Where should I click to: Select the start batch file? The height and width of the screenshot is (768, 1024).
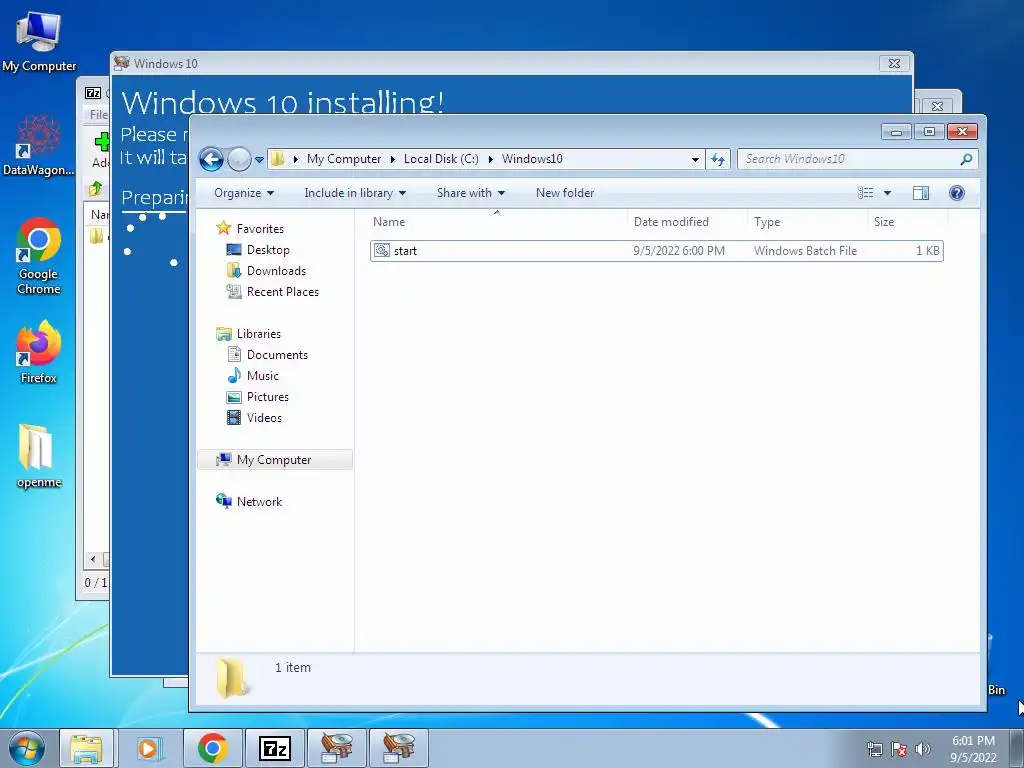(656, 251)
